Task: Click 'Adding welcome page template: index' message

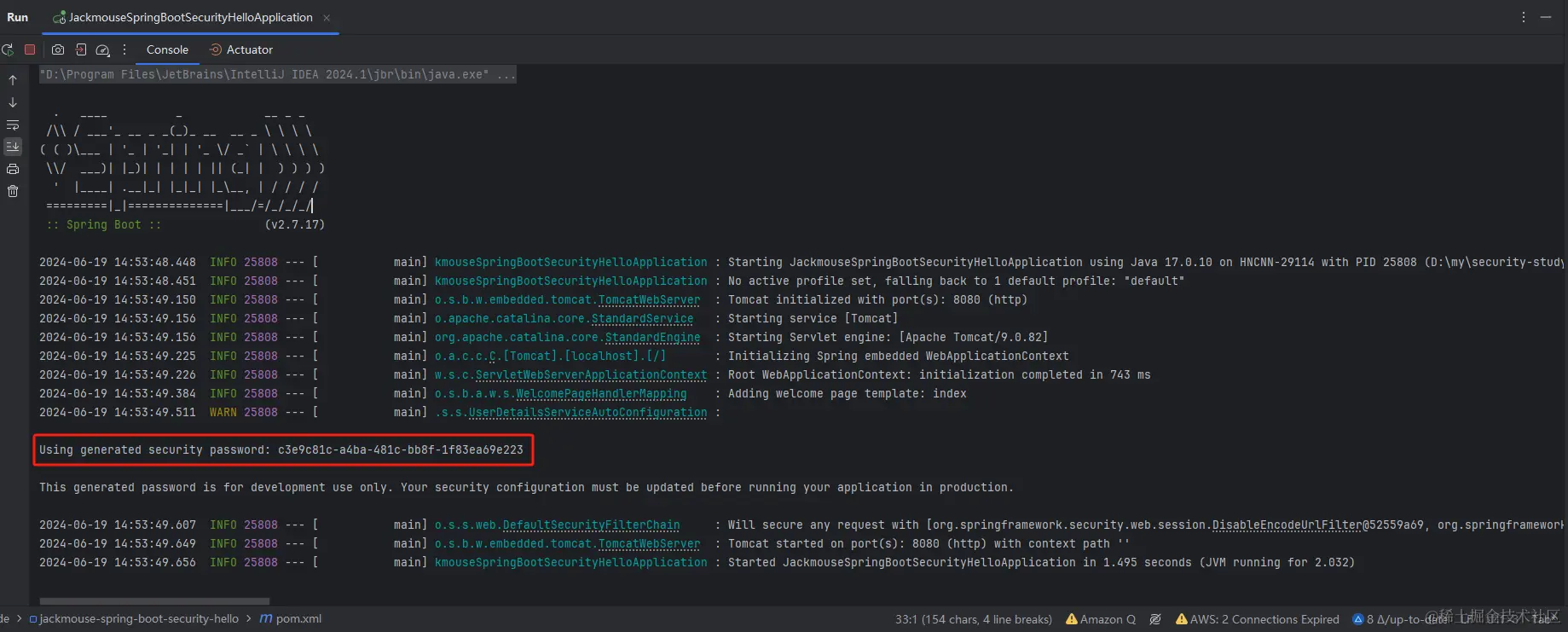Action: click(847, 394)
